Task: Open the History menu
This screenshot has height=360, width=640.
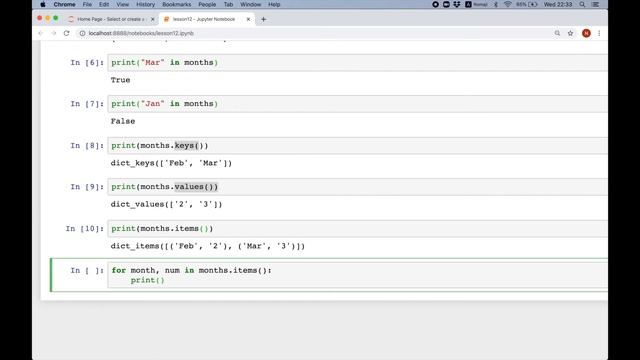Action: click(145, 4)
